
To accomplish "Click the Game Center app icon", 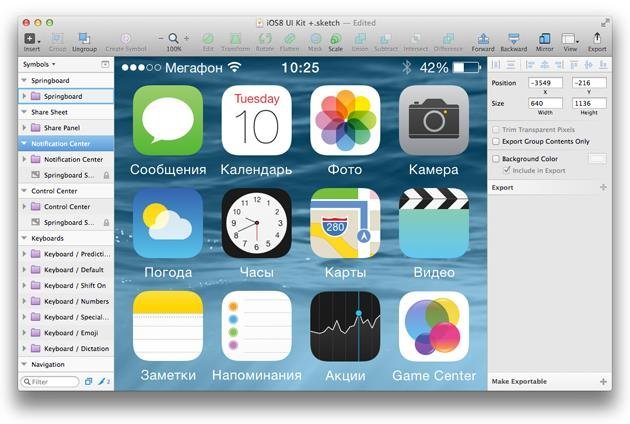I will pos(434,326).
